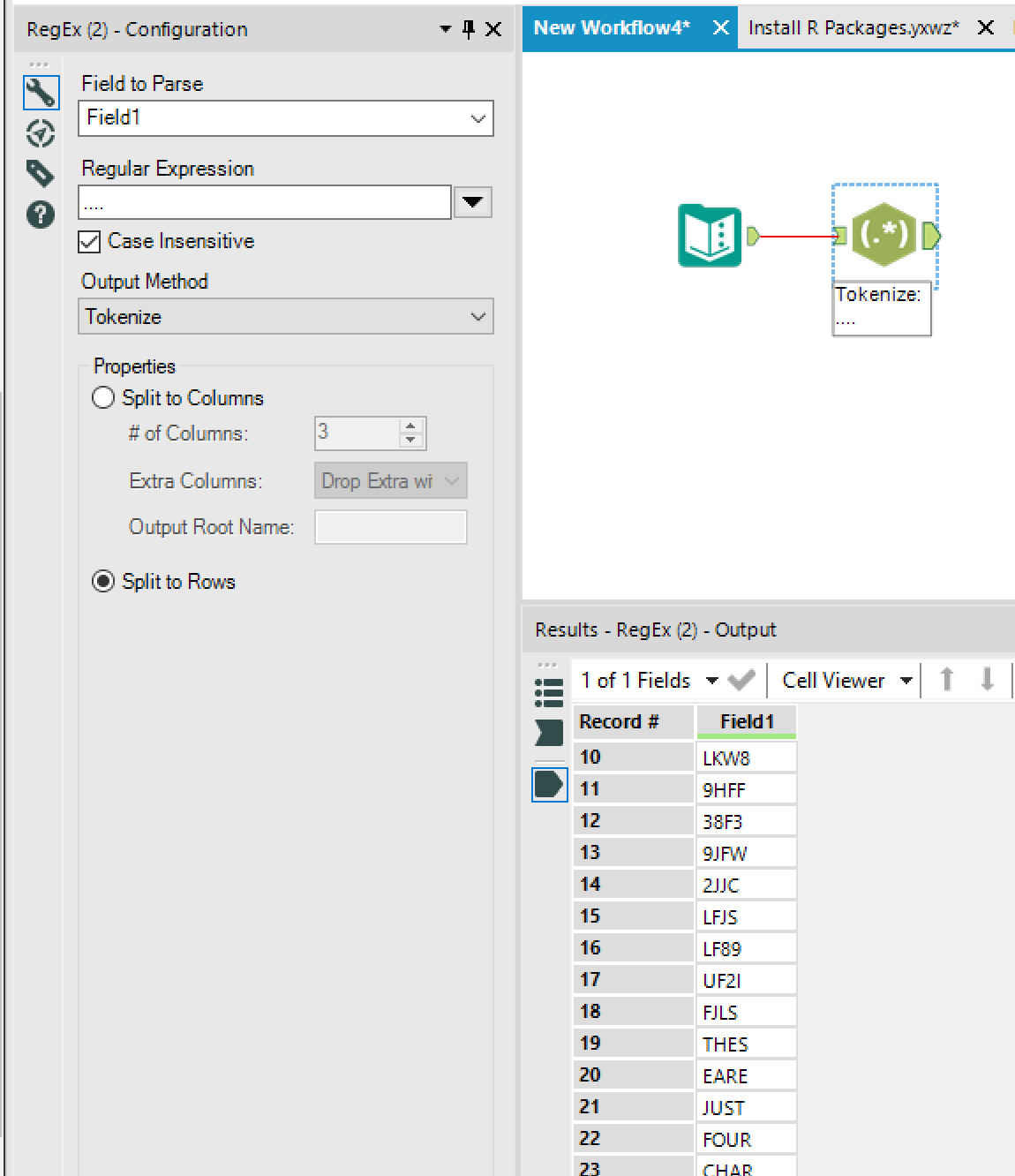Click the Regular Expression examples arrow button
Screen dimensions: 1015x1176
472,202
